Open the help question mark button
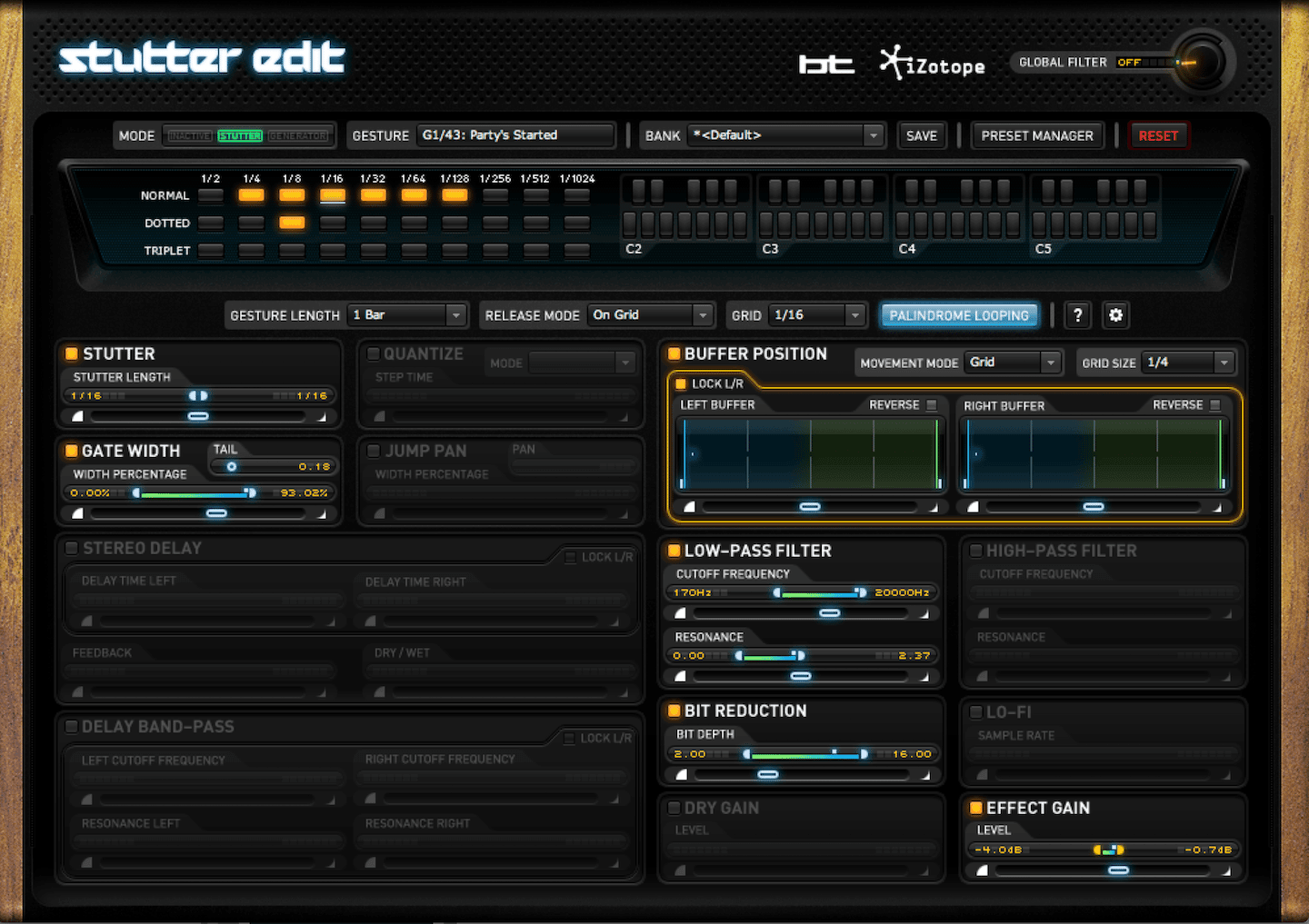1309x924 pixels. tap(1077, 315)
